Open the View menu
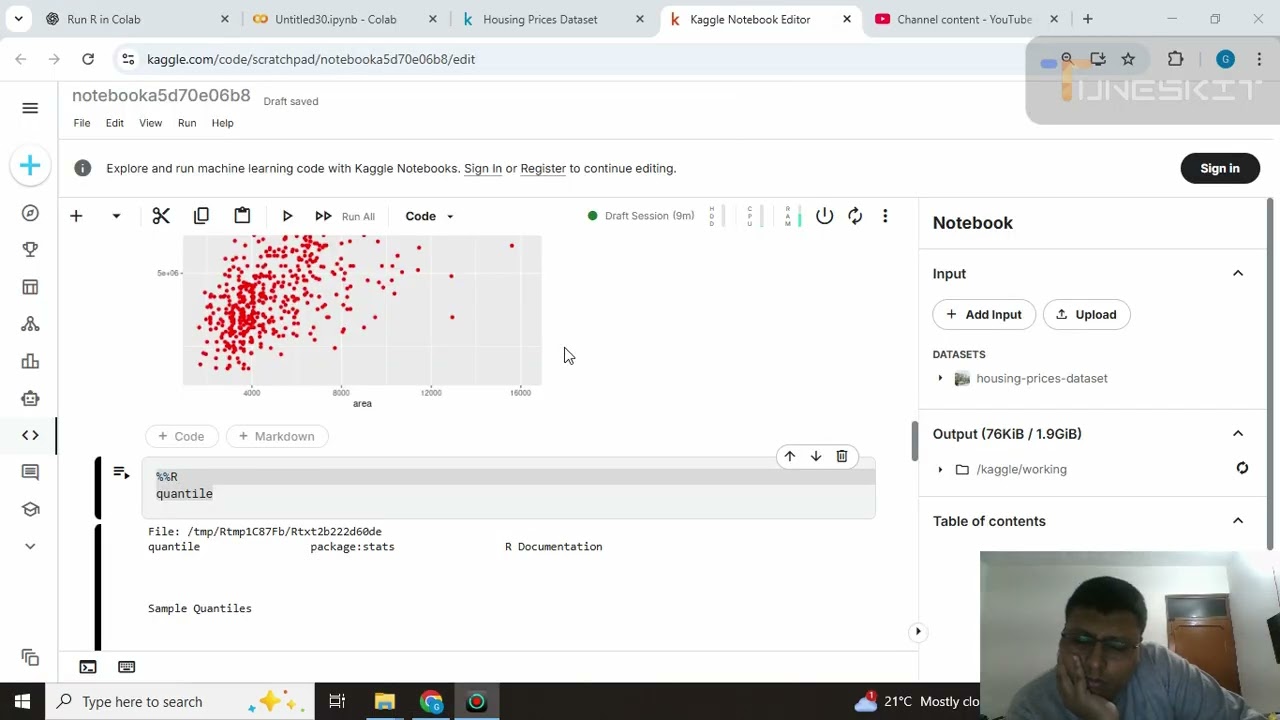This screenshot has height=720, width=1280. [150, 123]
